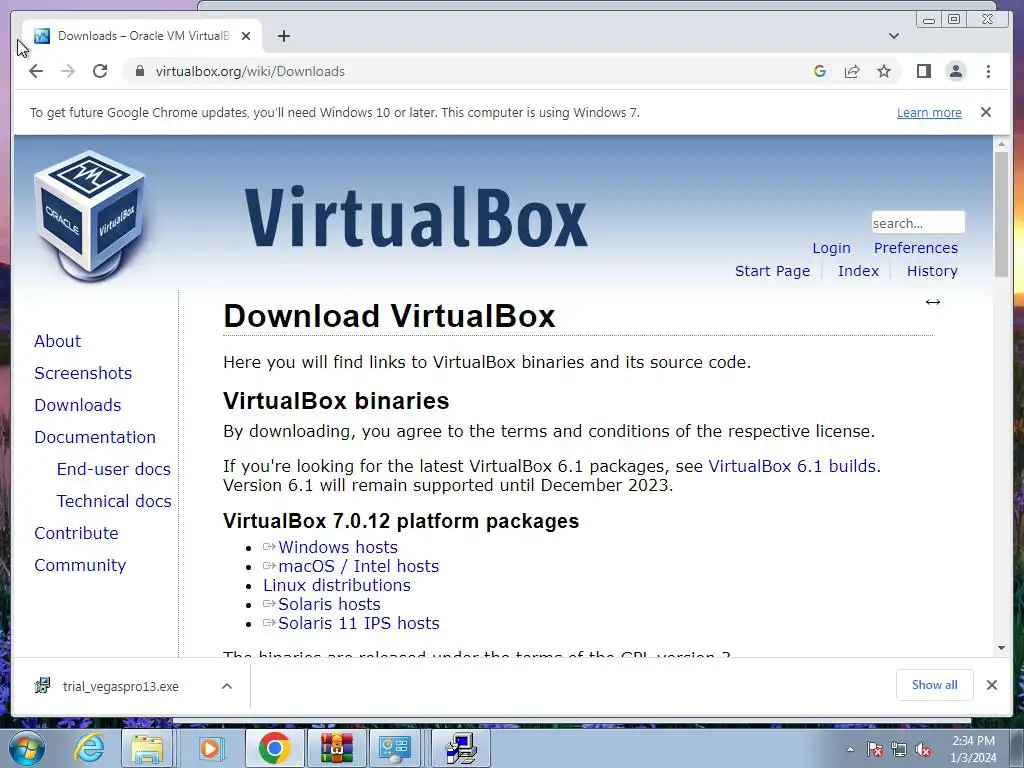The height and width of the screenshot is (768, 1024).
Task: Expand the tab search dropdown arrow
Action: point(893,36)
